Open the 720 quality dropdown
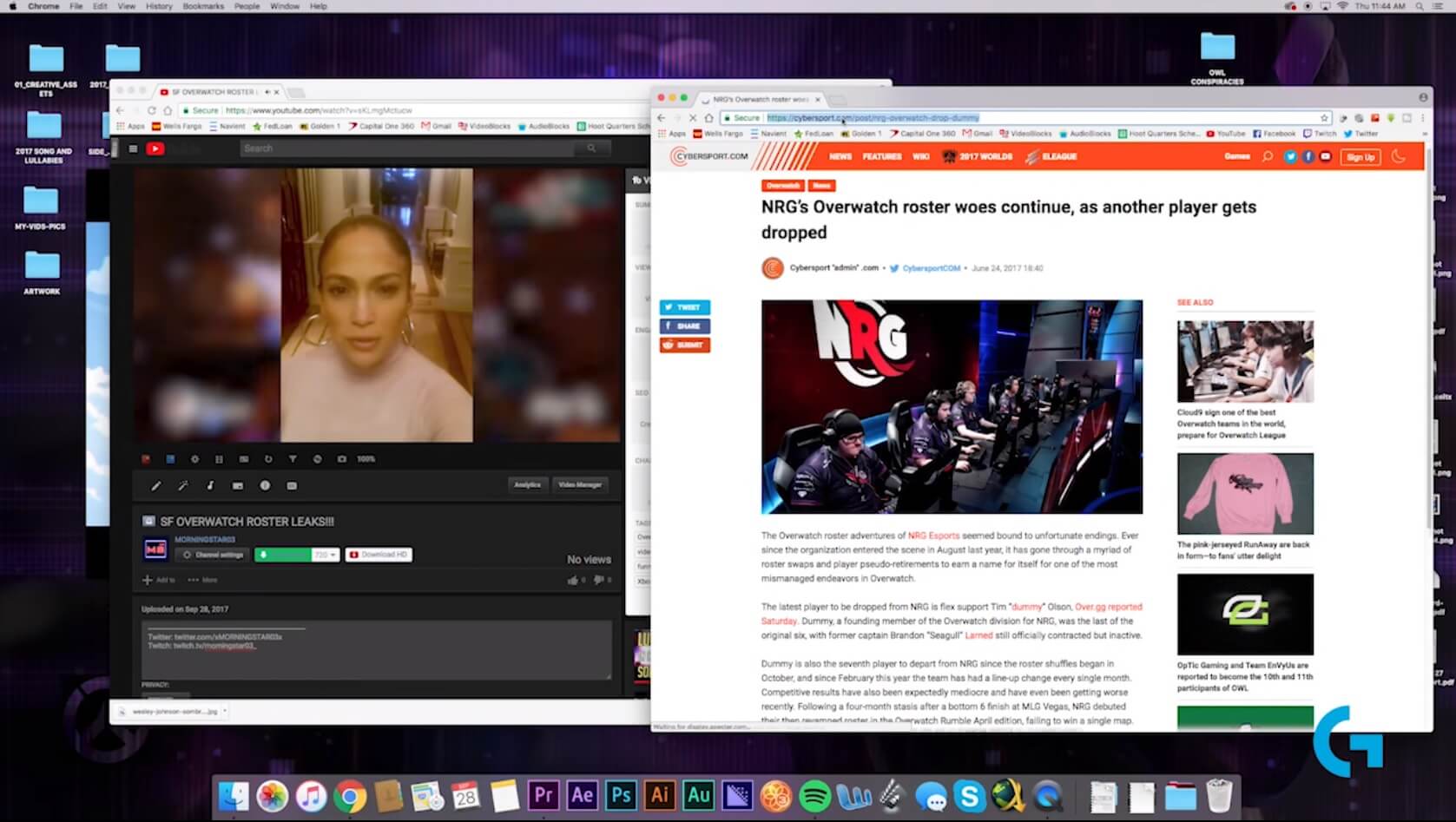Viewport: 1456px width, 822px height. click(x=325, y=555)
